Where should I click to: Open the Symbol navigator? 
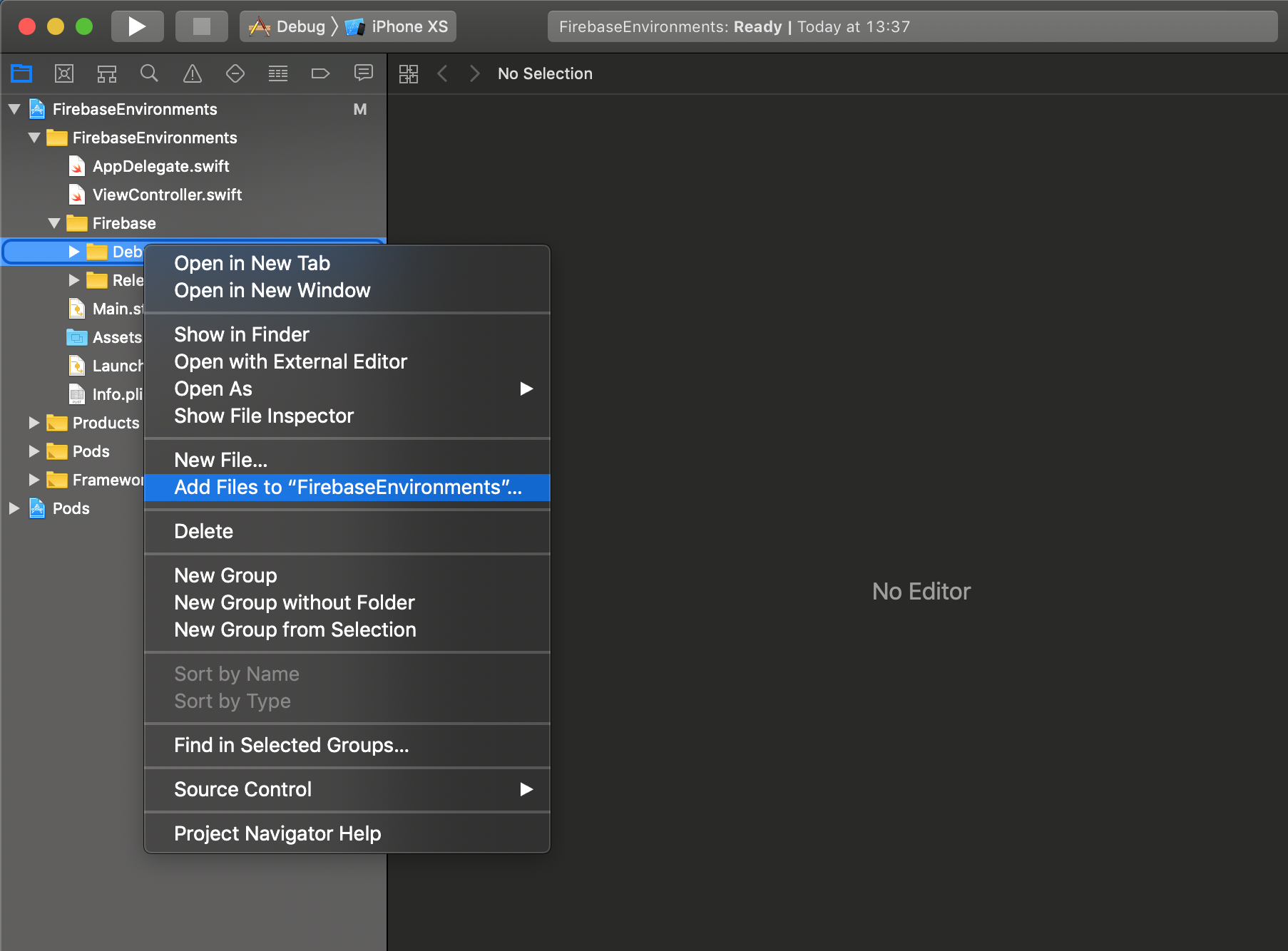pos(107,73)
